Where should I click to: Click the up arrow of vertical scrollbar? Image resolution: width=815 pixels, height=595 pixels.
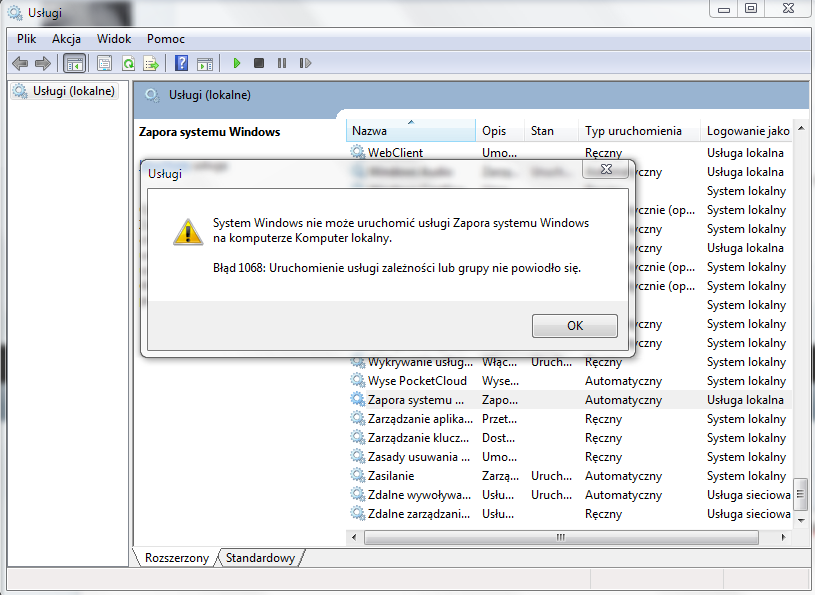click(x=801, y=128)
